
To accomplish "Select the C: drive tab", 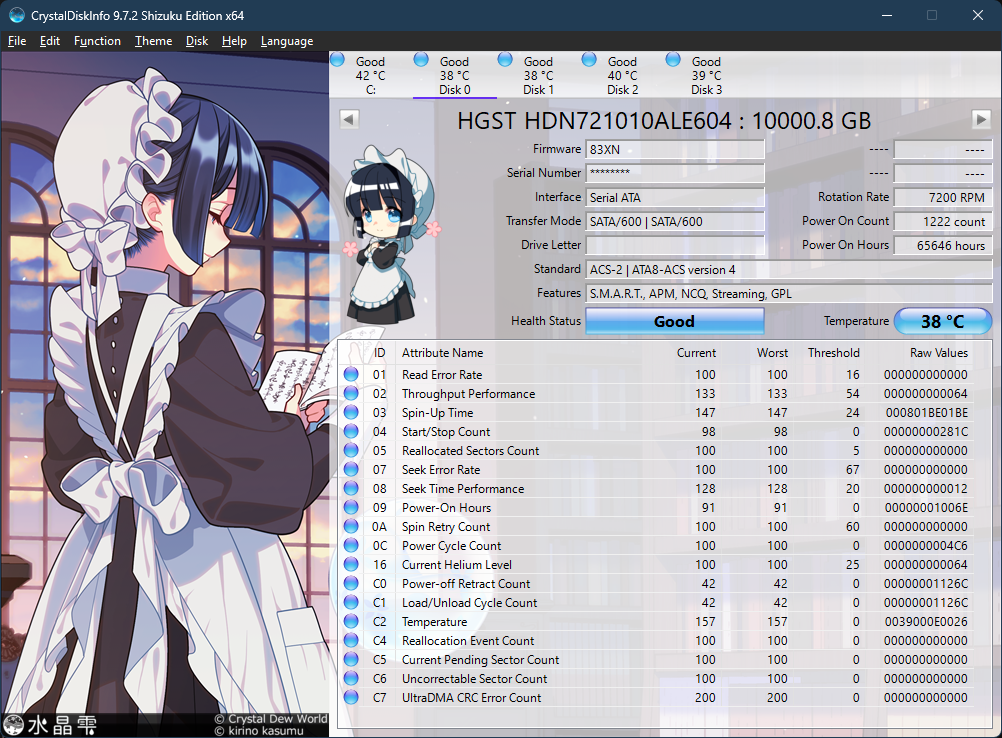I will [x=371, y=75].
